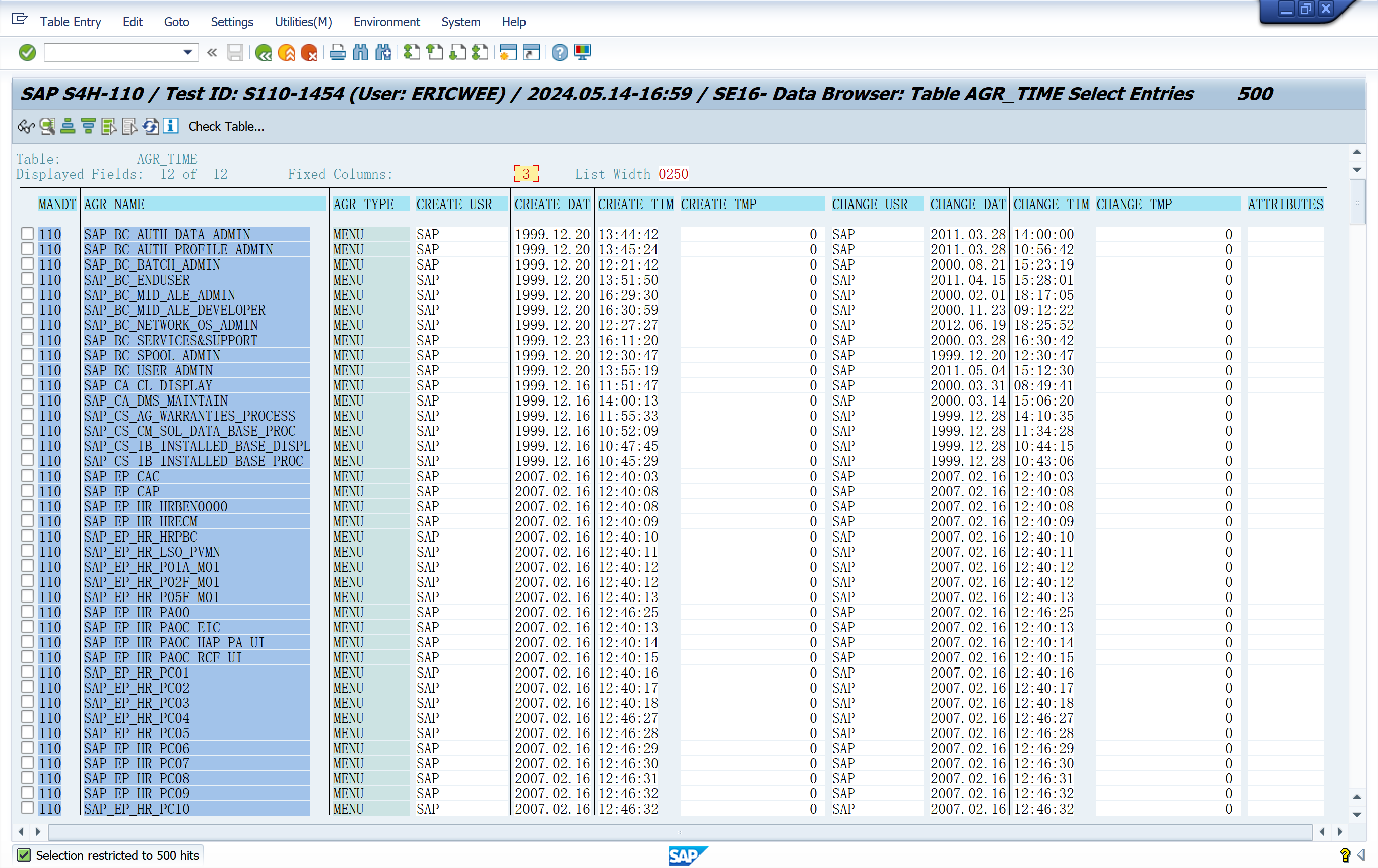This screenshot has width=1378, height=868.
Task: Tick the checkbox for row SAP_BC_AUTH_DATA_ADMIN
Action: [27, 234]
